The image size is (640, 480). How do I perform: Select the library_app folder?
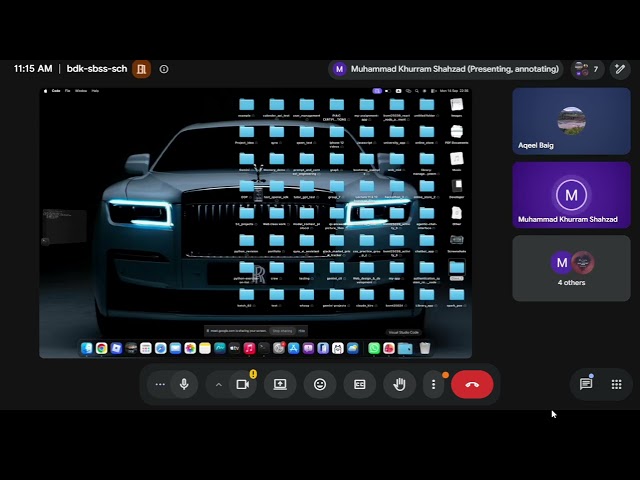click(x=427, y=297)
